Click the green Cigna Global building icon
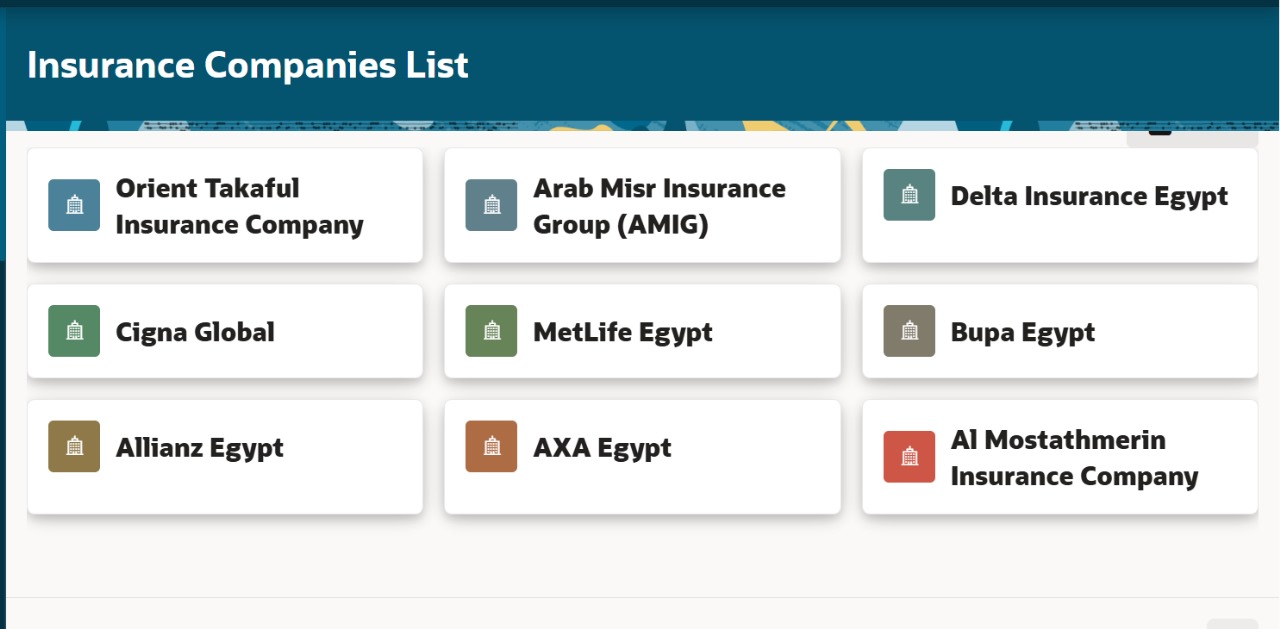Image resolution: width=1280 pixels, height=629 pixels. pos(73,331)
